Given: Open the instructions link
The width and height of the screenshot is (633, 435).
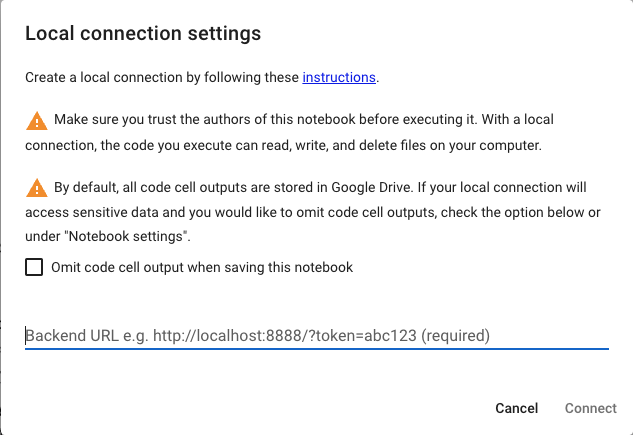Looking at the screenshot, I should pyautogui.click(x=339, y=76).
